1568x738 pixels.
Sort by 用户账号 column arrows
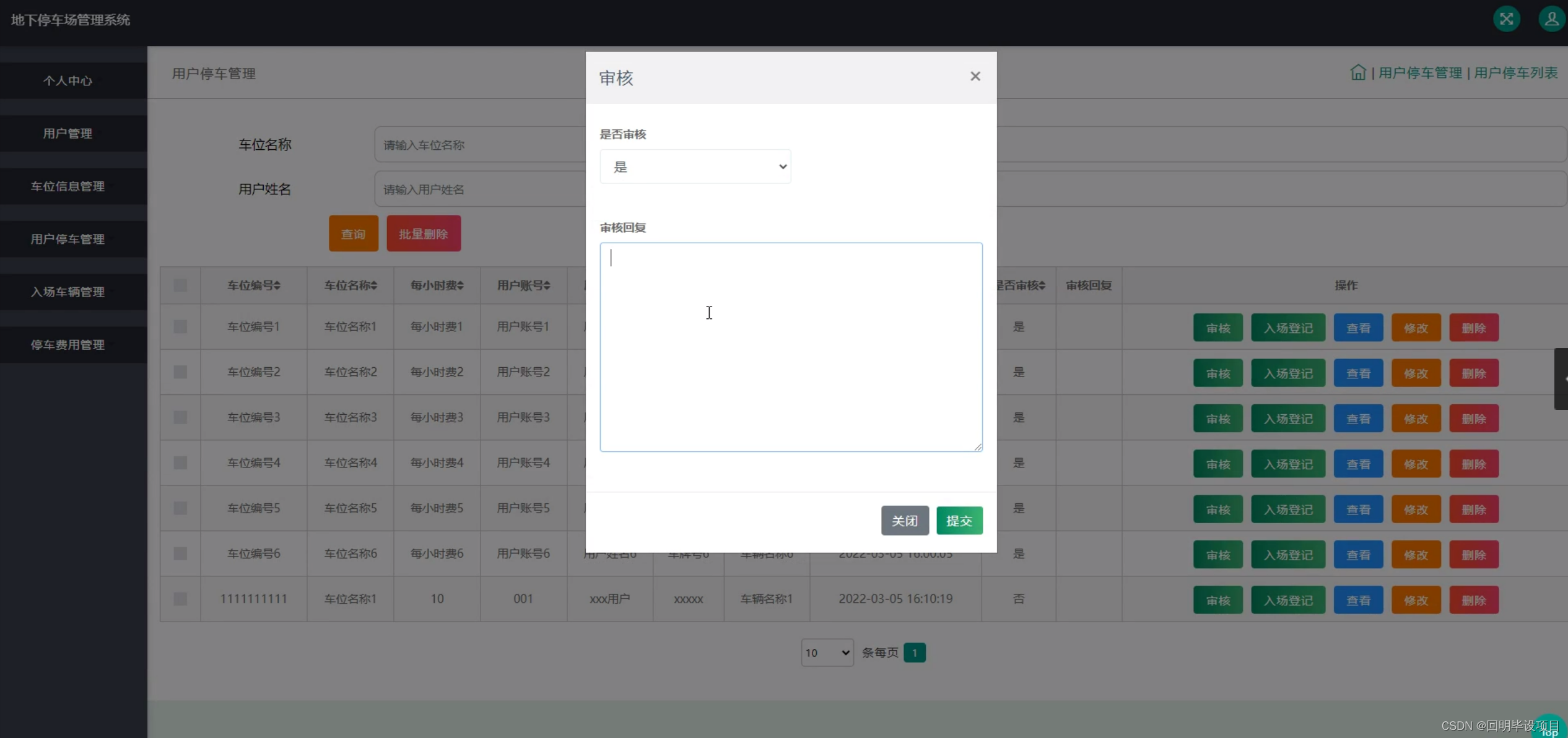click(x=547, y=285)
